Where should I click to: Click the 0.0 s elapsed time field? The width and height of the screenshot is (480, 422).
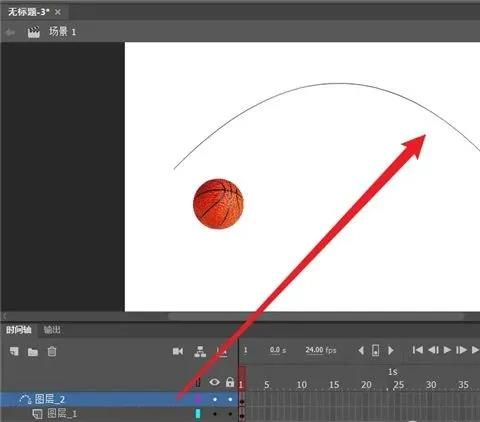click(x=278, y=350)
